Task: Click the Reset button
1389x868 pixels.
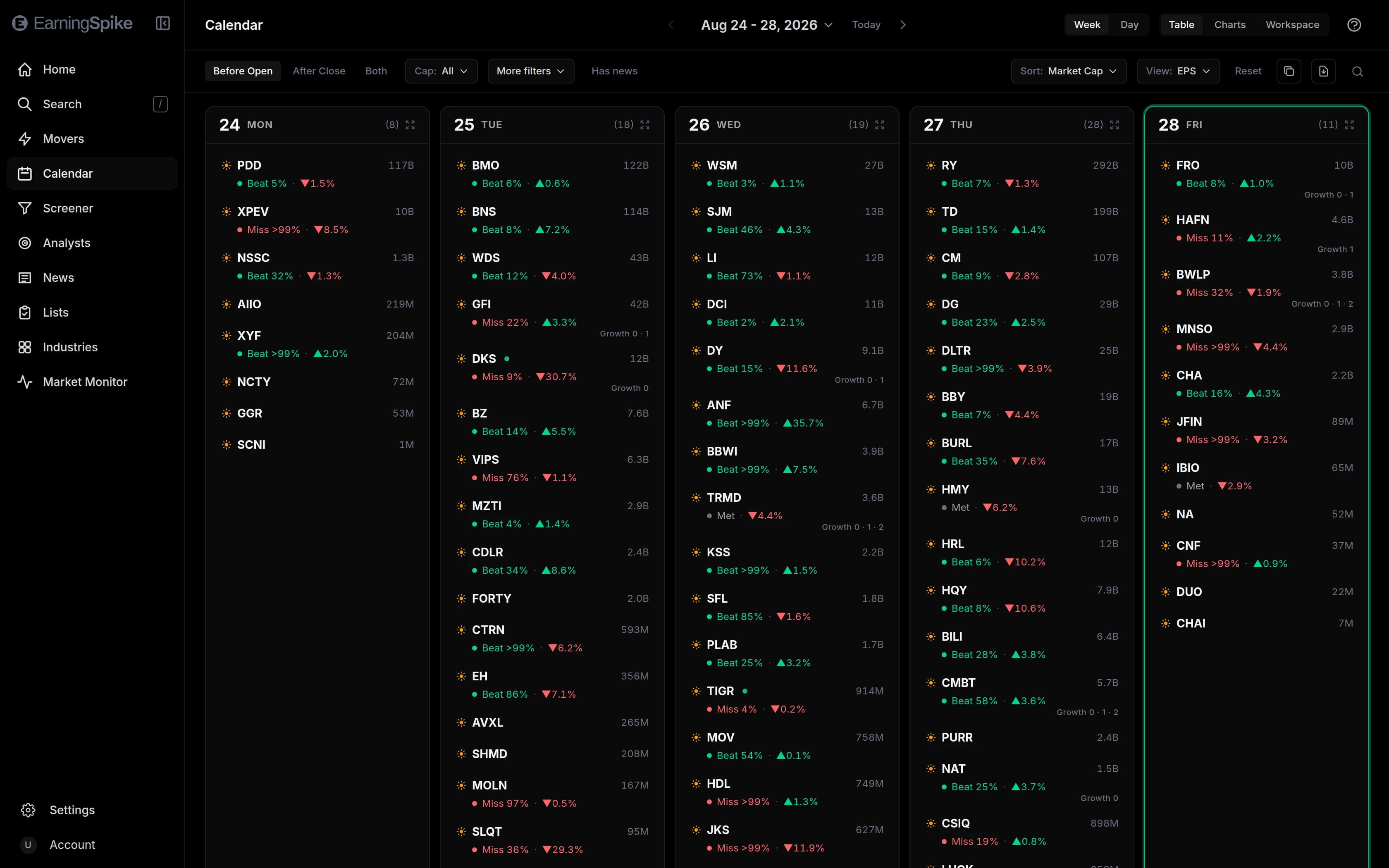Action: click(x=1248, y=71)
